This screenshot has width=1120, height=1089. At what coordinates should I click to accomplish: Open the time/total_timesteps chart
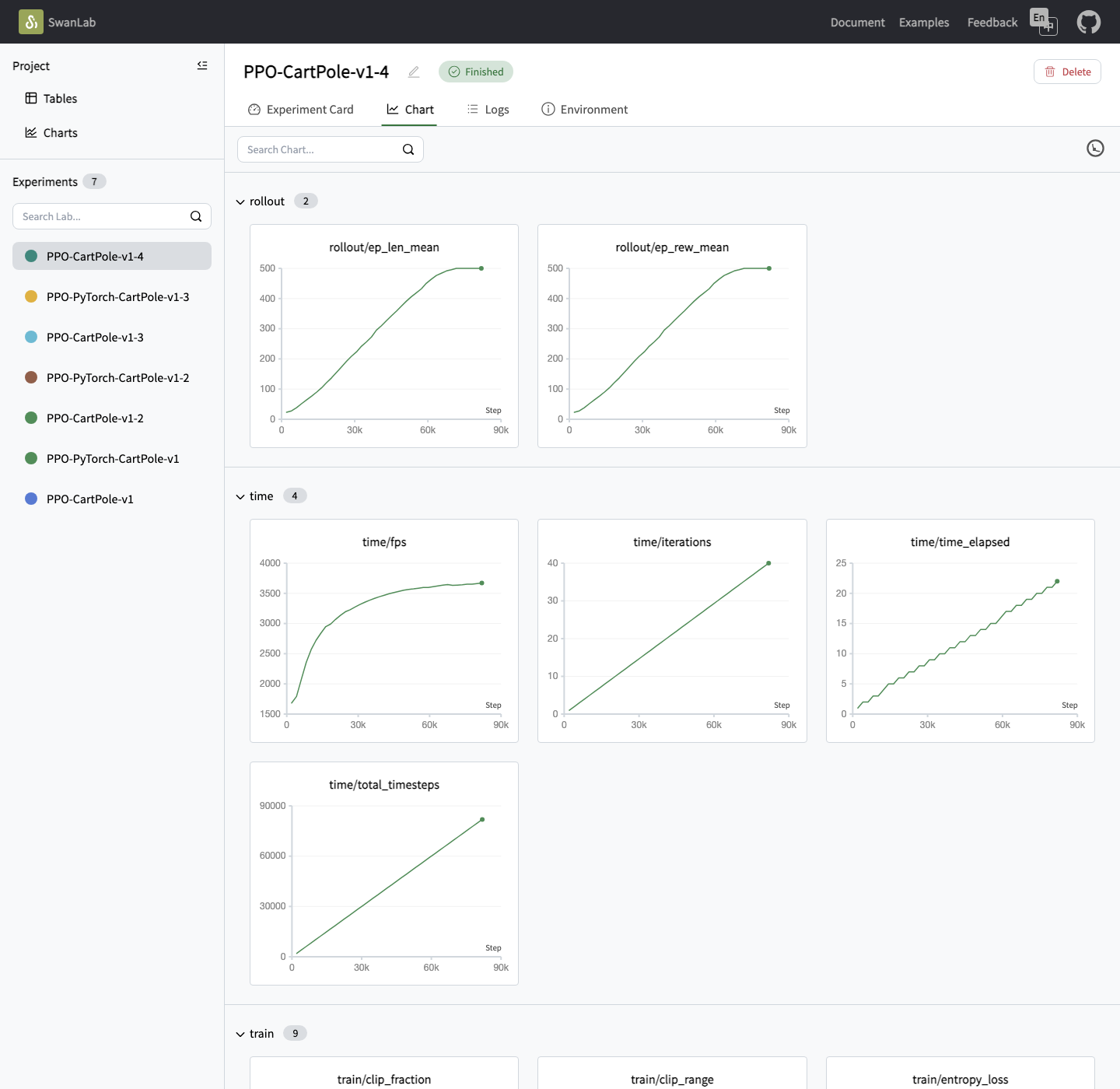[384, 874]
